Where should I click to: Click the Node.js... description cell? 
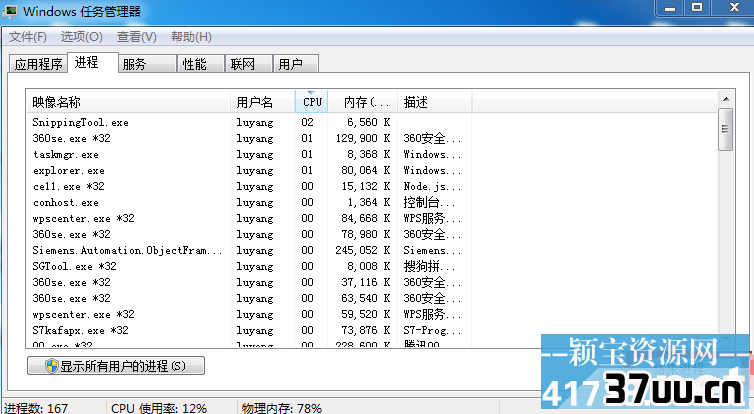(432, 187)
